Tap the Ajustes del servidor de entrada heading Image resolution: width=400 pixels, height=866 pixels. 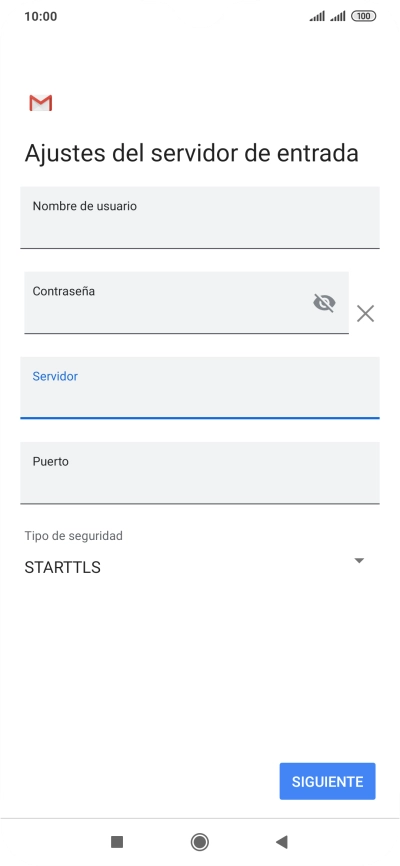[x=192, y=153]
